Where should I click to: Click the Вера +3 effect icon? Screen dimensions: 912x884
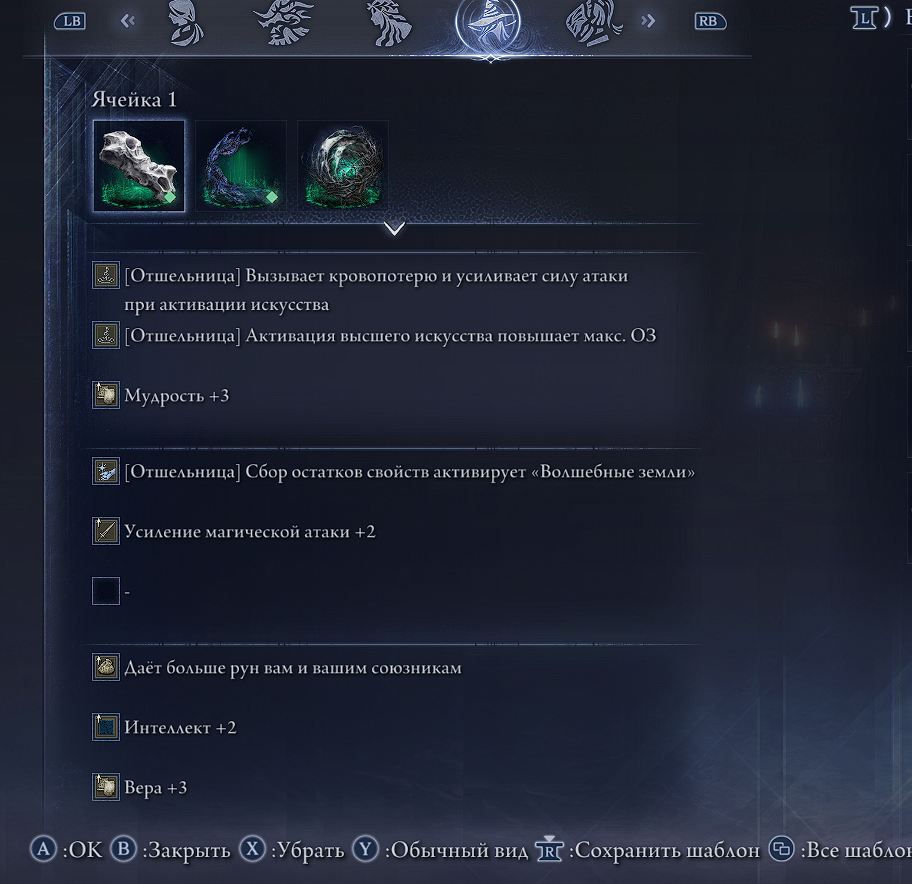(x=106, y=787)
